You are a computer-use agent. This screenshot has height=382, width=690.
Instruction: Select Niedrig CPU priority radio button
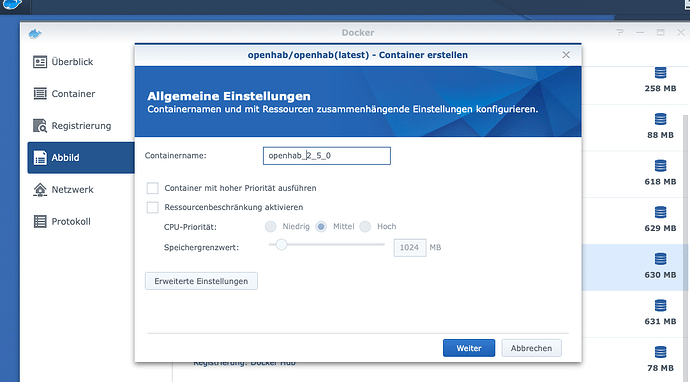[x=270, y=227]
